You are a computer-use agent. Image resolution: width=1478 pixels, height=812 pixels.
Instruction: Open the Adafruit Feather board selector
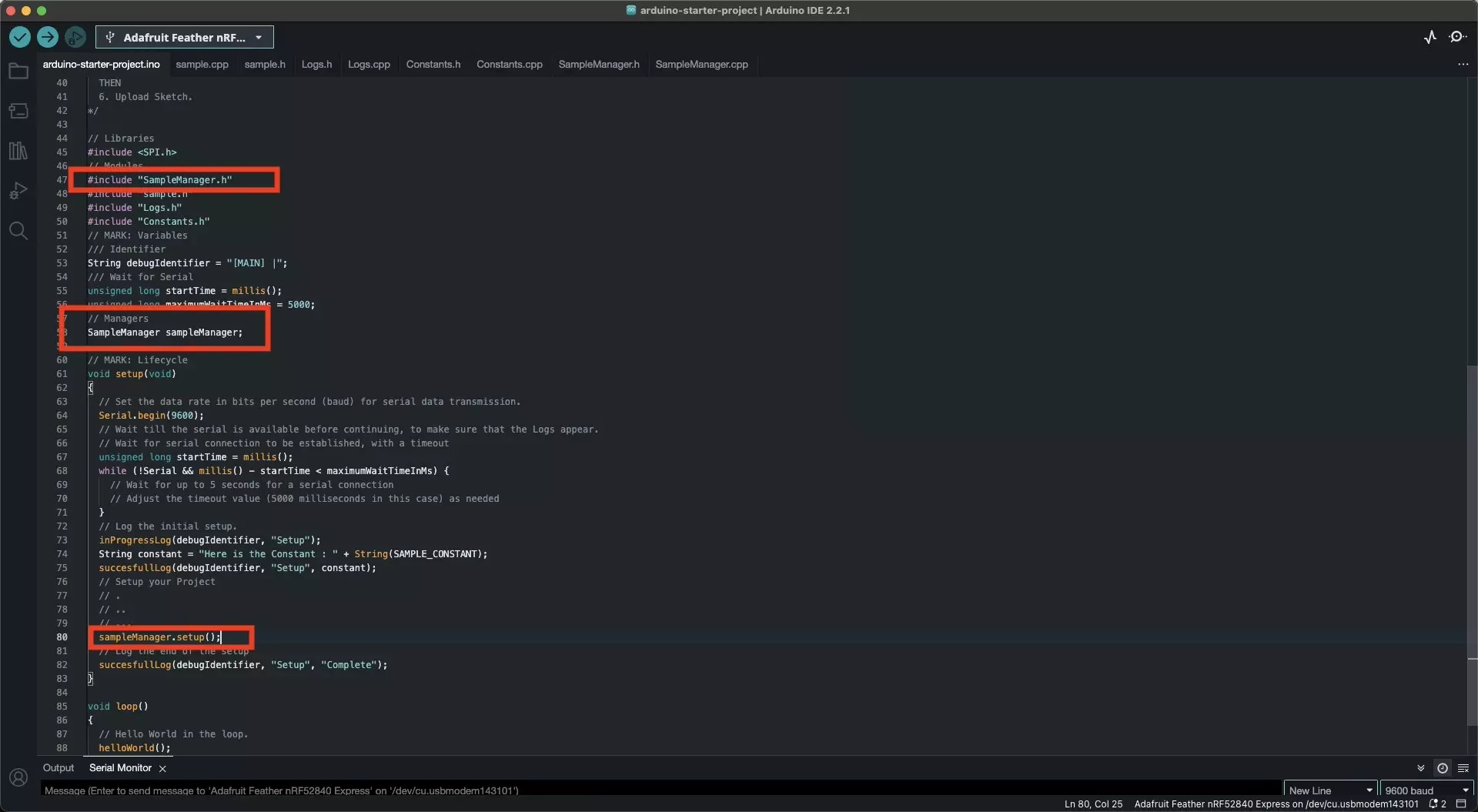pos(184,37)
